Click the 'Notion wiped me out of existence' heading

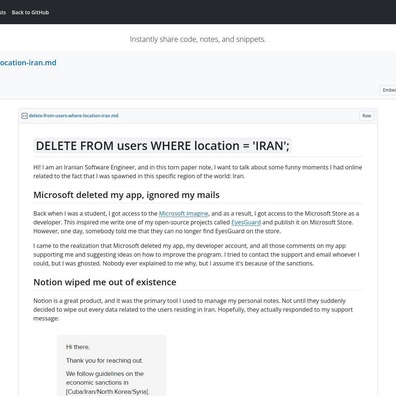pyautogui.click(x=105, y=282)
